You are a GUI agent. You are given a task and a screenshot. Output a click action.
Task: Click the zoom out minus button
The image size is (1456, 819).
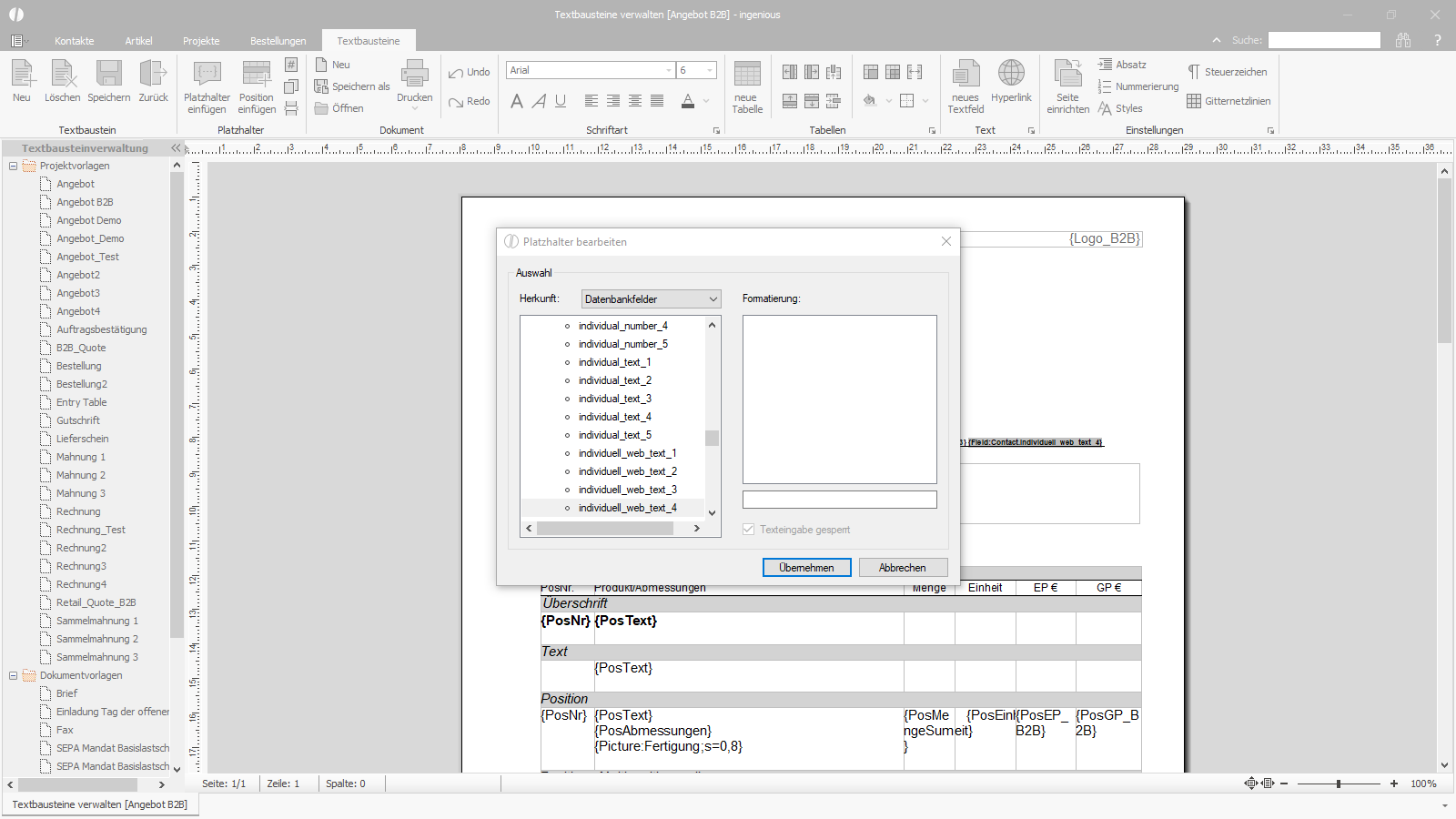(1284, 784)
